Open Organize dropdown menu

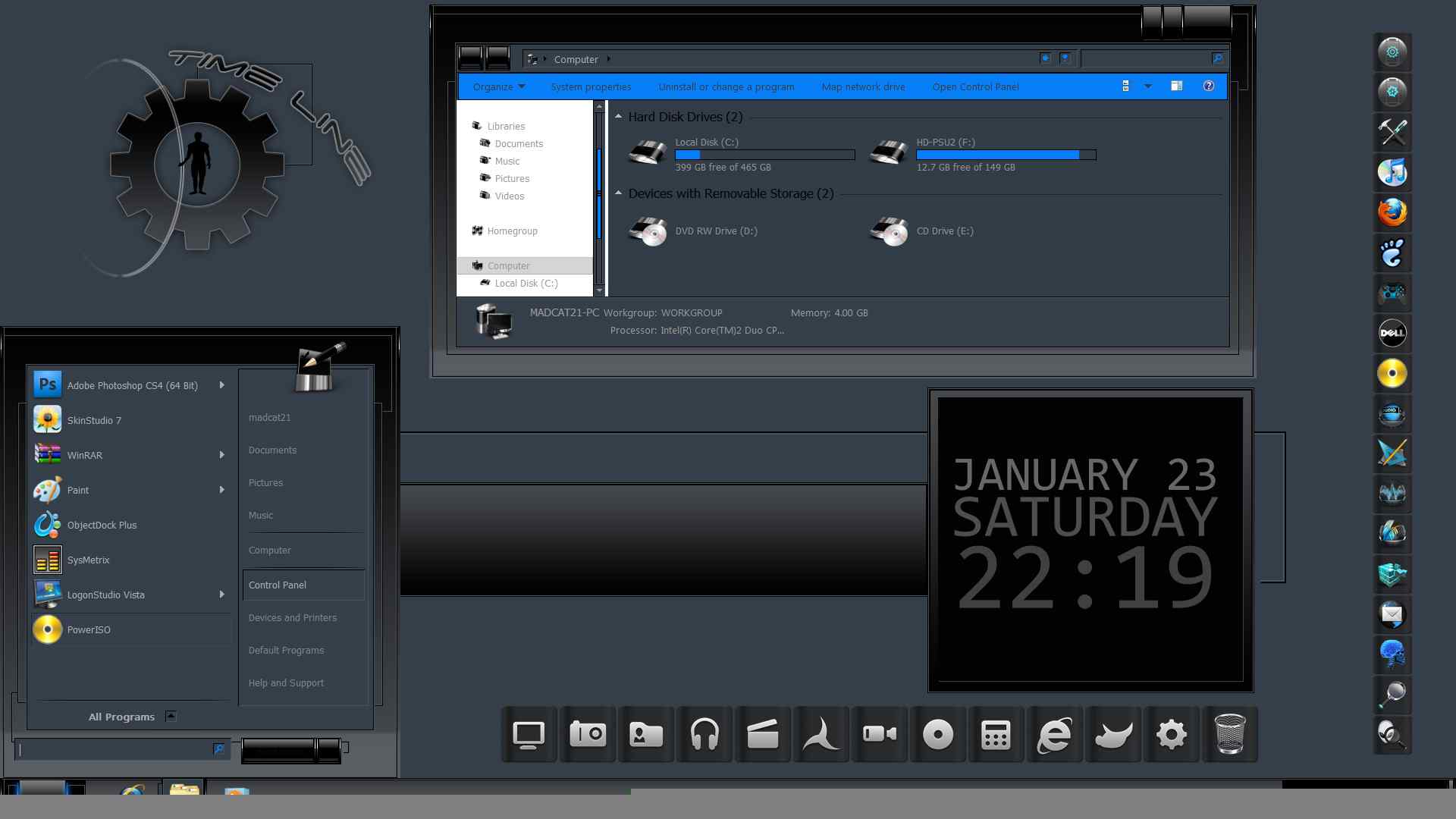(499, 86)
